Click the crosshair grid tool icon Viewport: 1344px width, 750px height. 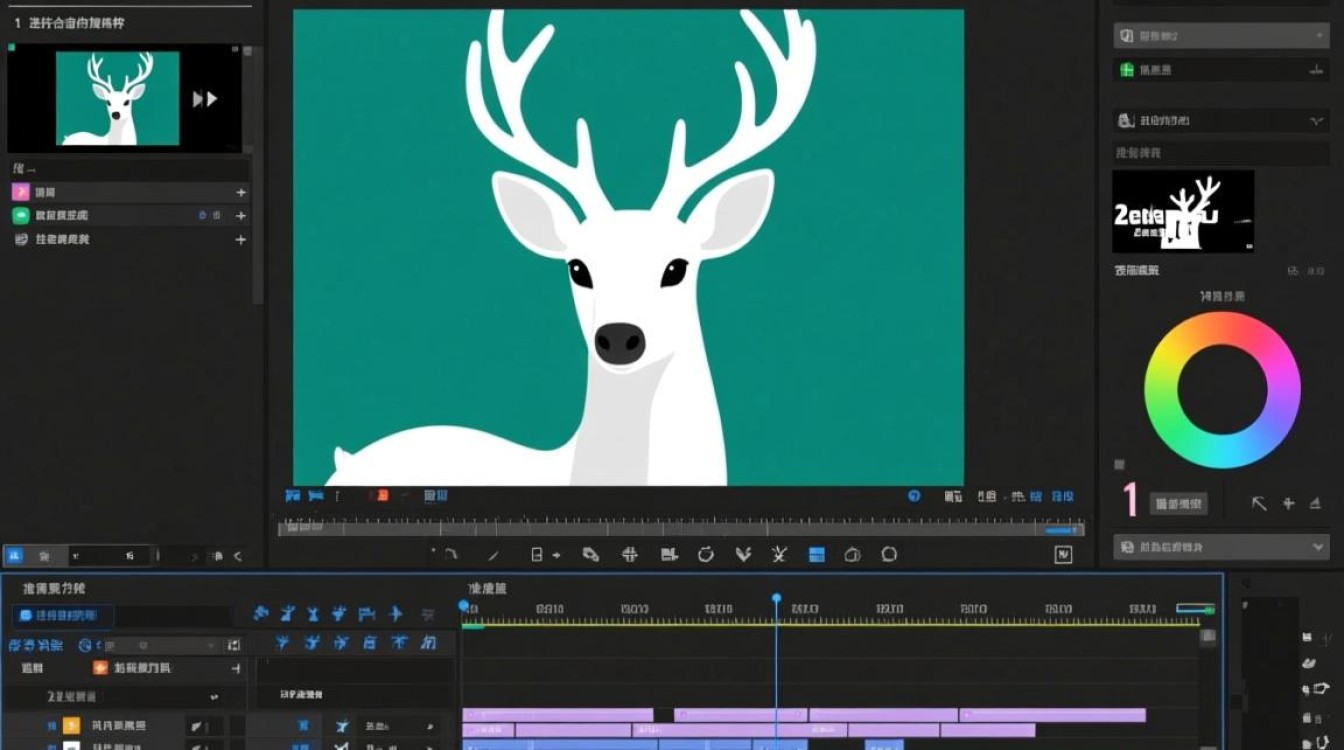(630, 554)
